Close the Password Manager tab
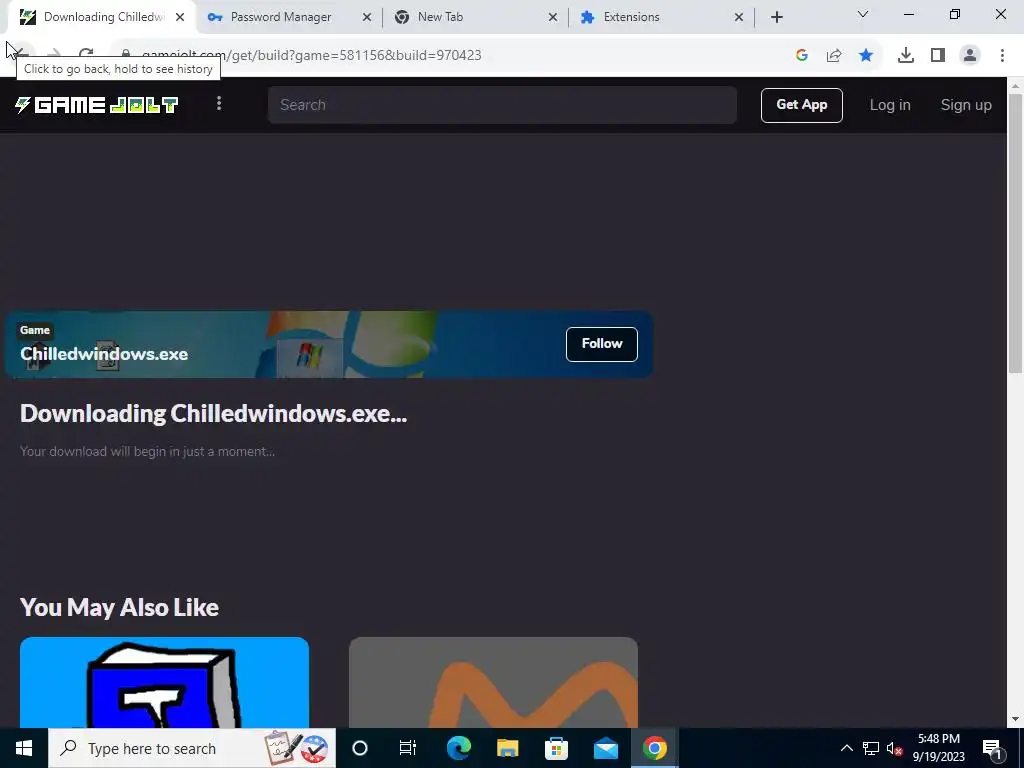Image resolution: width=1024 pixels, height=768 pixels. click(x=367, y=18)
